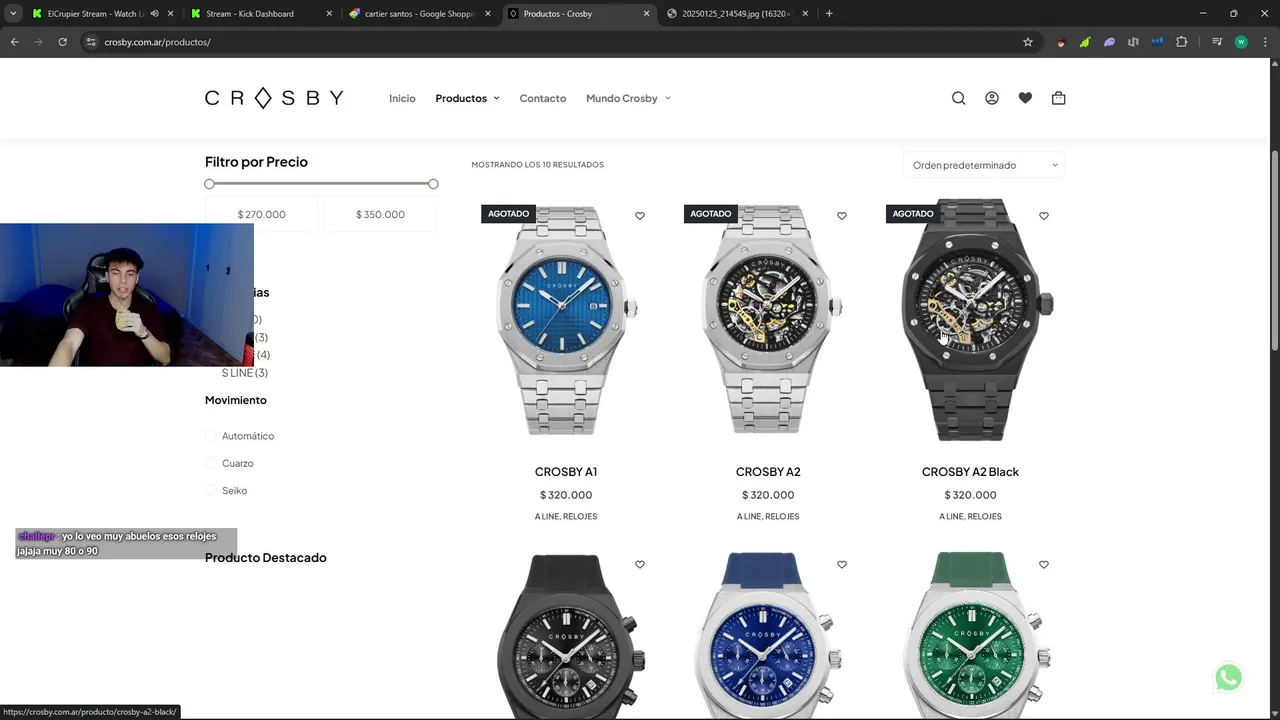
Task: Close the Productos - Crosby tab
Action: [x=647, y=14]
